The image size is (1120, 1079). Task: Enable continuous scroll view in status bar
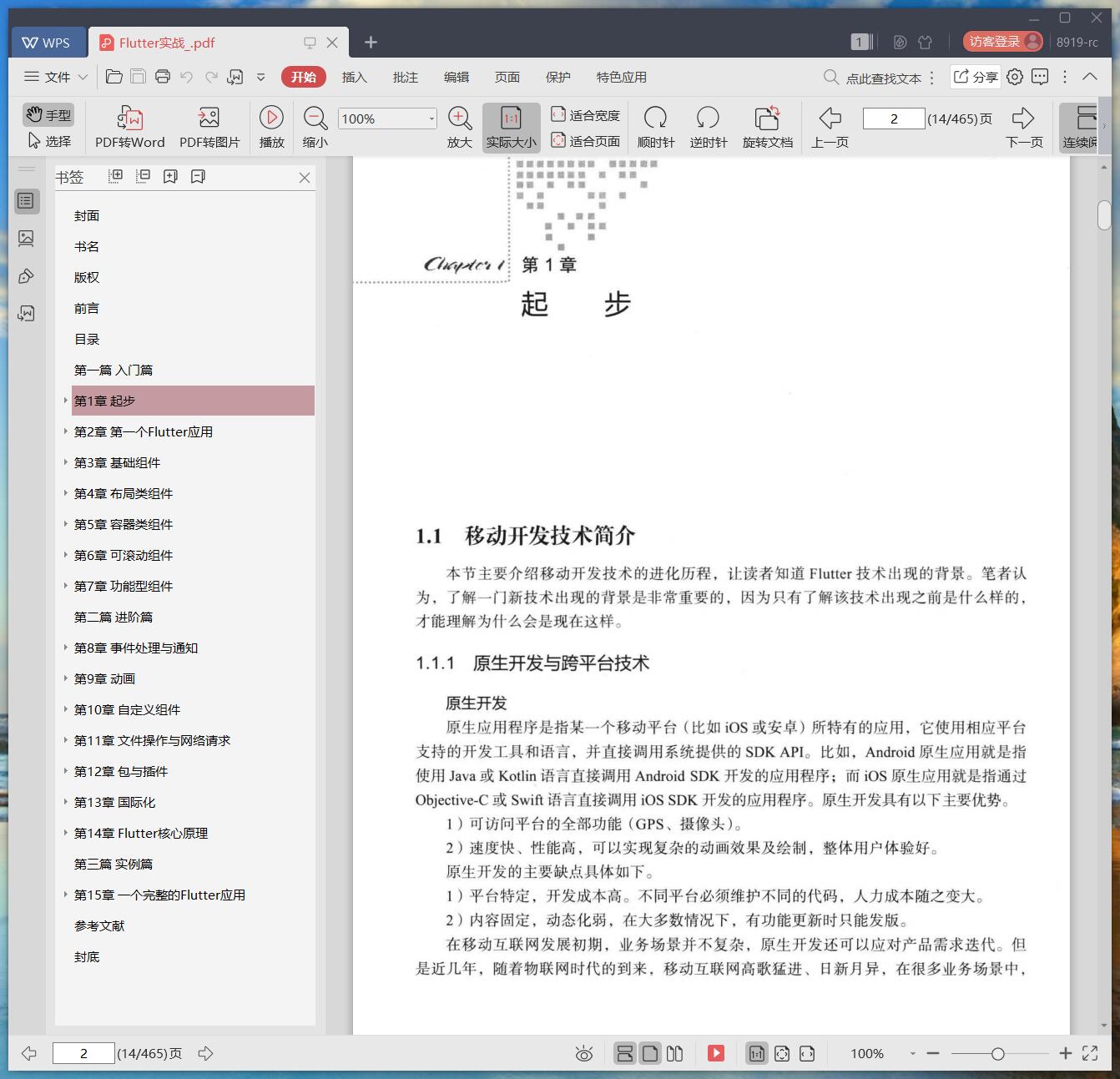click(x=624, y=1053)
